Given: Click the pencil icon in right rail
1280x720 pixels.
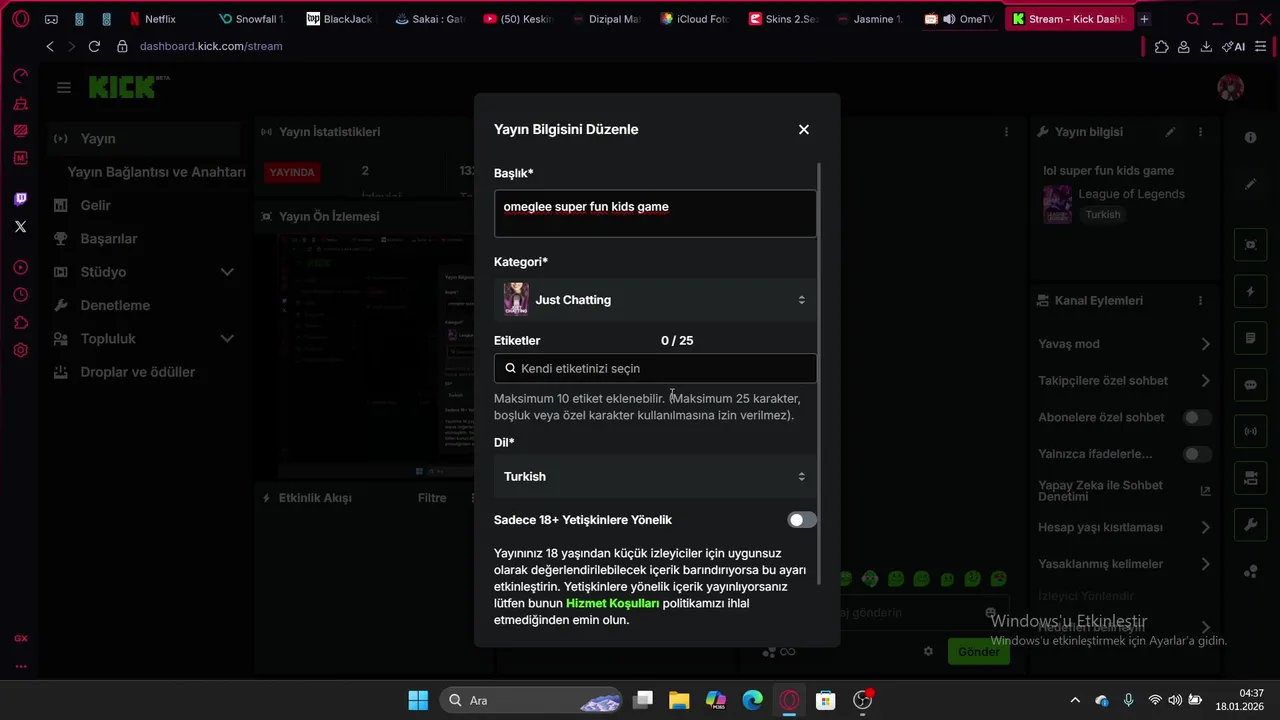Looking at the screenshot, I should click(1250, 184).
